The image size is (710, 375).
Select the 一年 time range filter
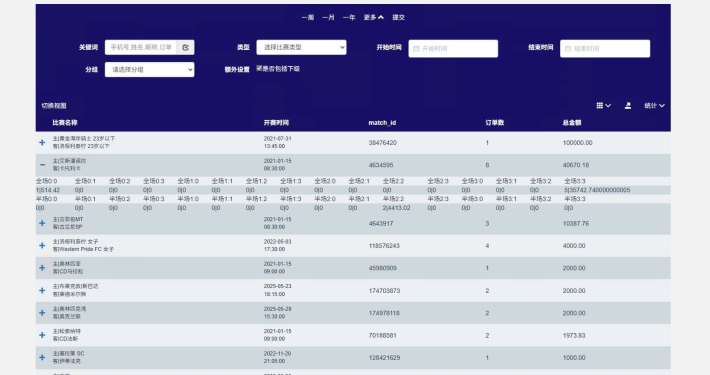(x=349, y=17)
